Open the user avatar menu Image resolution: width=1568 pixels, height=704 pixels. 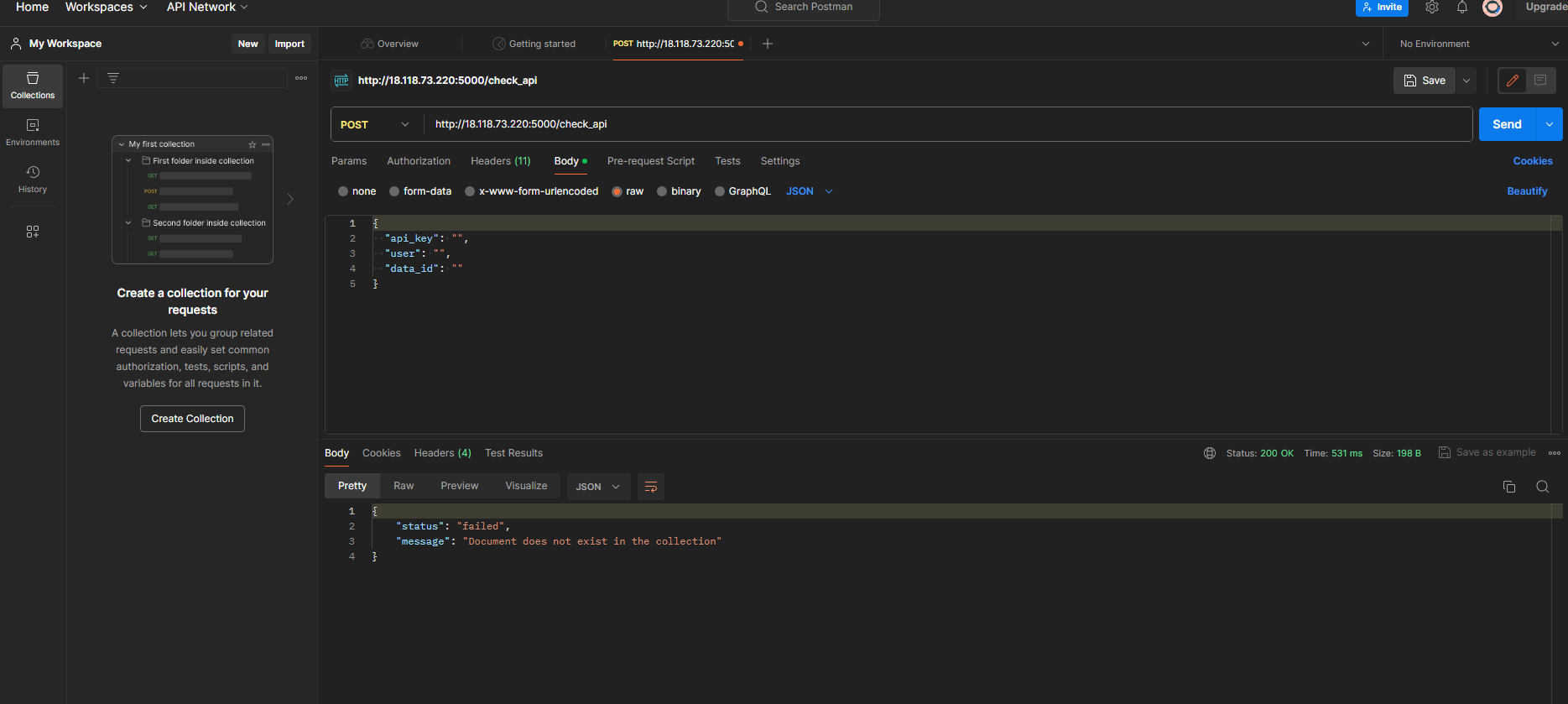(x=1492, y=8)
